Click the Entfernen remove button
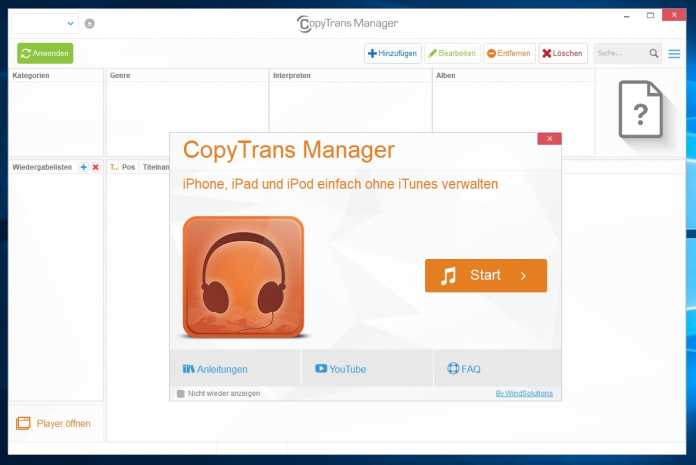 [509, 53]
